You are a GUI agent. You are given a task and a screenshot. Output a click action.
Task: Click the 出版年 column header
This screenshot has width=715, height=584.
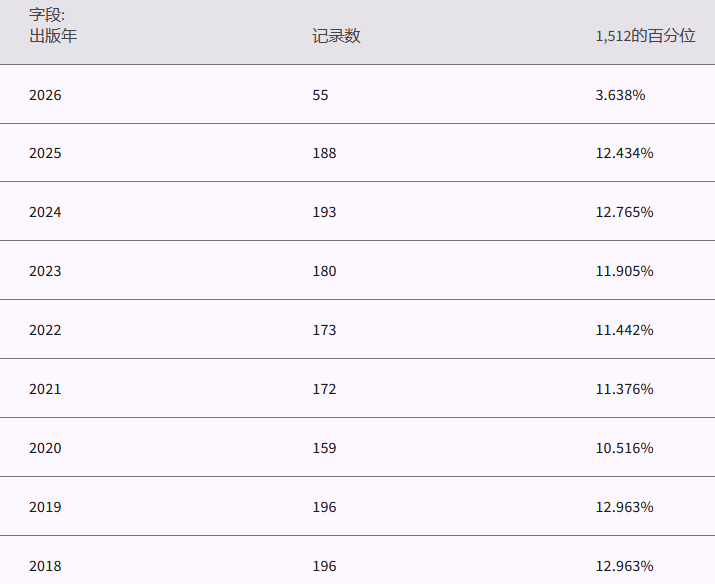[x=53, y=36]
